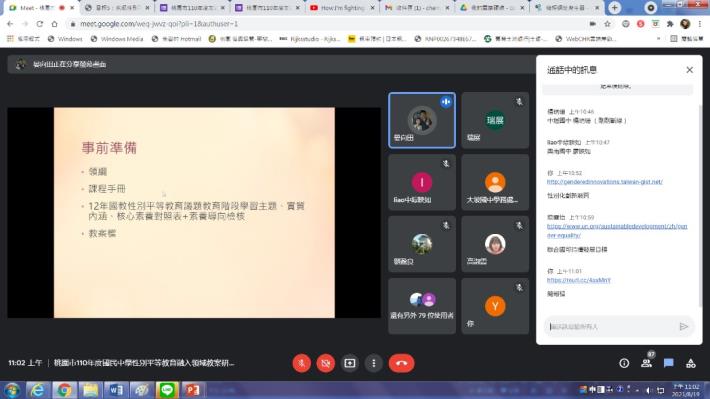Image resolution: width=710 pixels, height=399 pixels.
Task: Open the Windows Start button
Action: point(12,390)
